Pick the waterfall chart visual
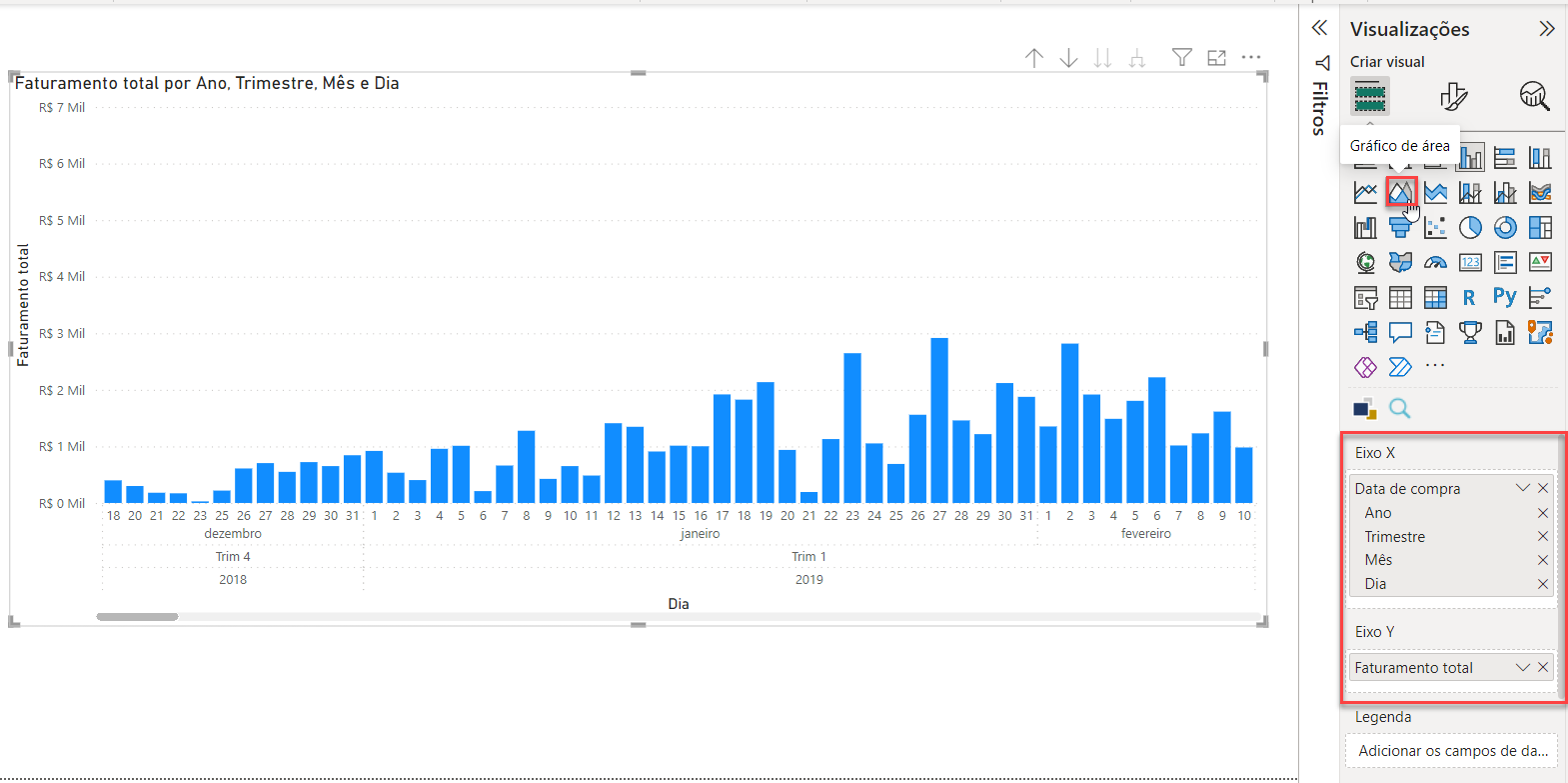Screen dimensions: 1568x783 (1365, 228)
